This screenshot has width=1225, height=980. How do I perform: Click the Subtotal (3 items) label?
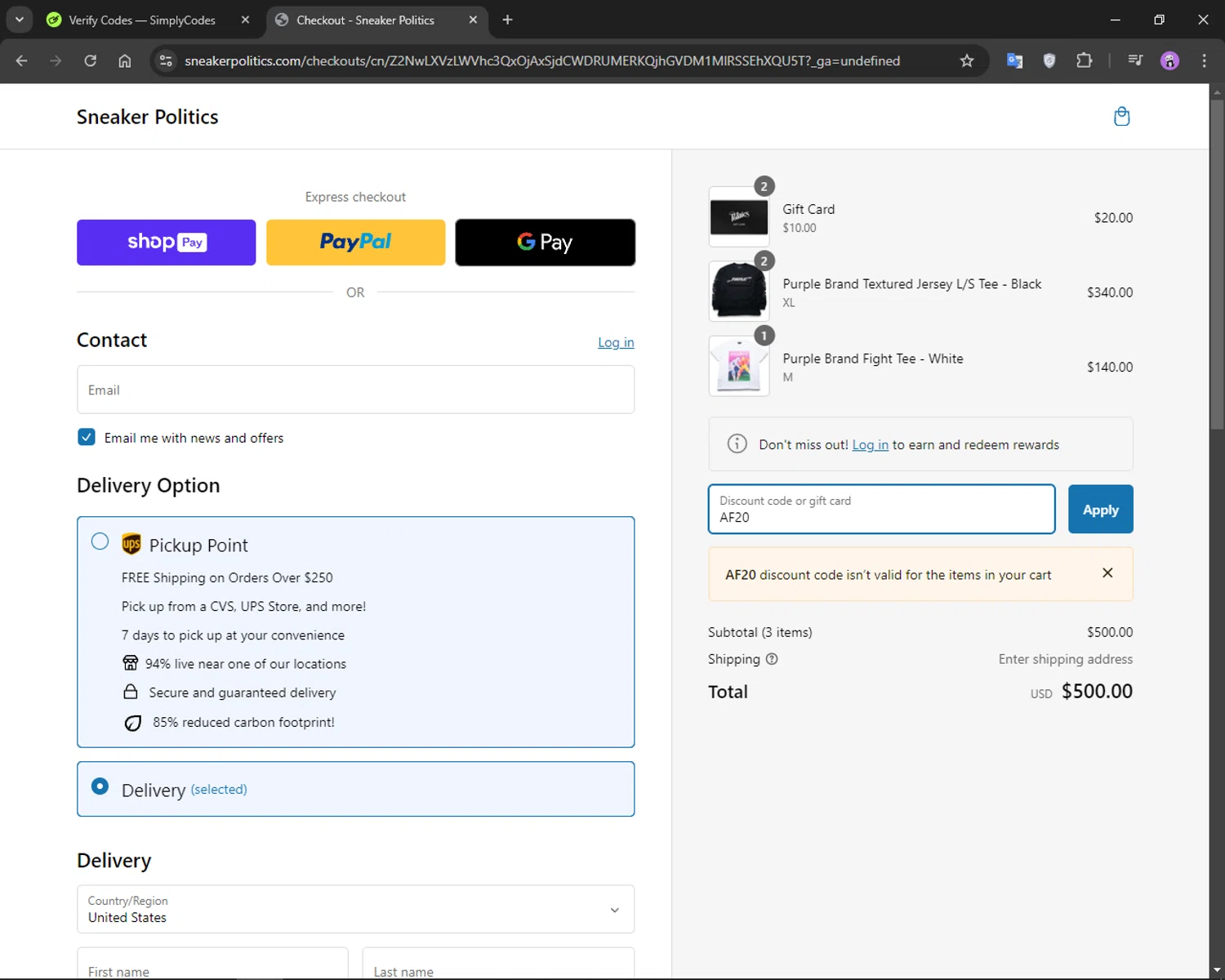pos(760,632)
